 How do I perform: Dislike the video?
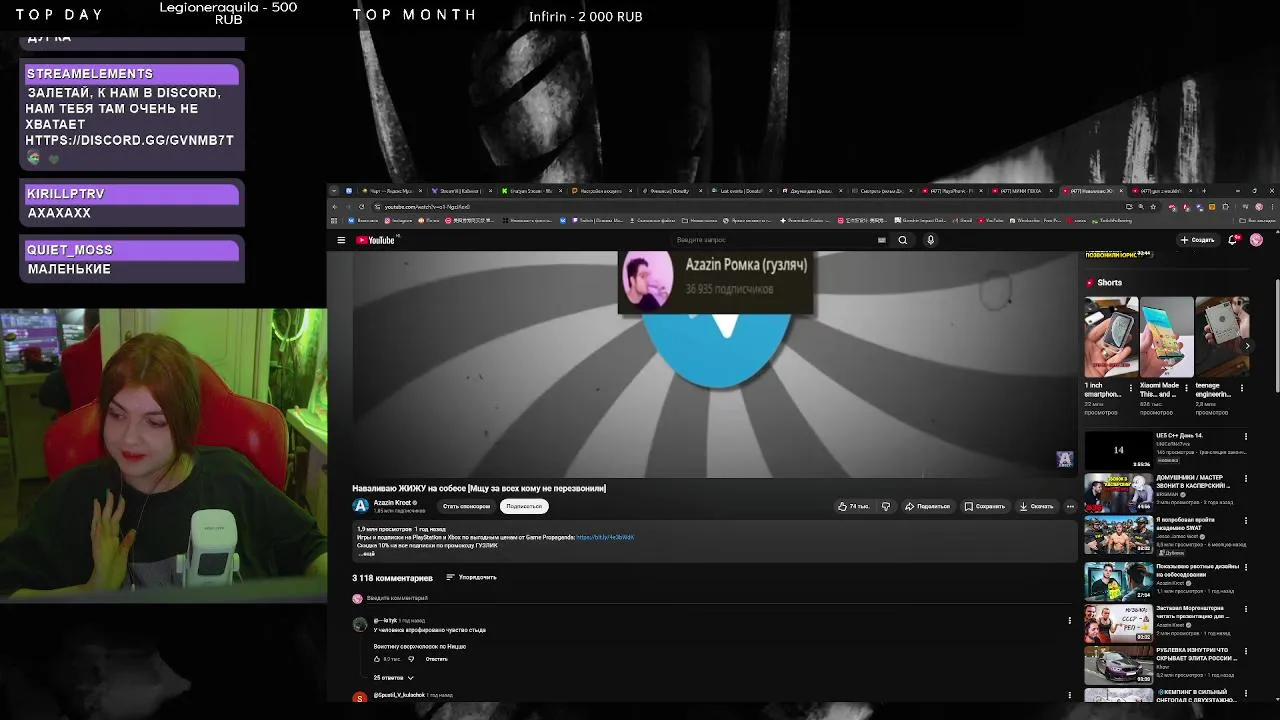(x=885, y=506)
